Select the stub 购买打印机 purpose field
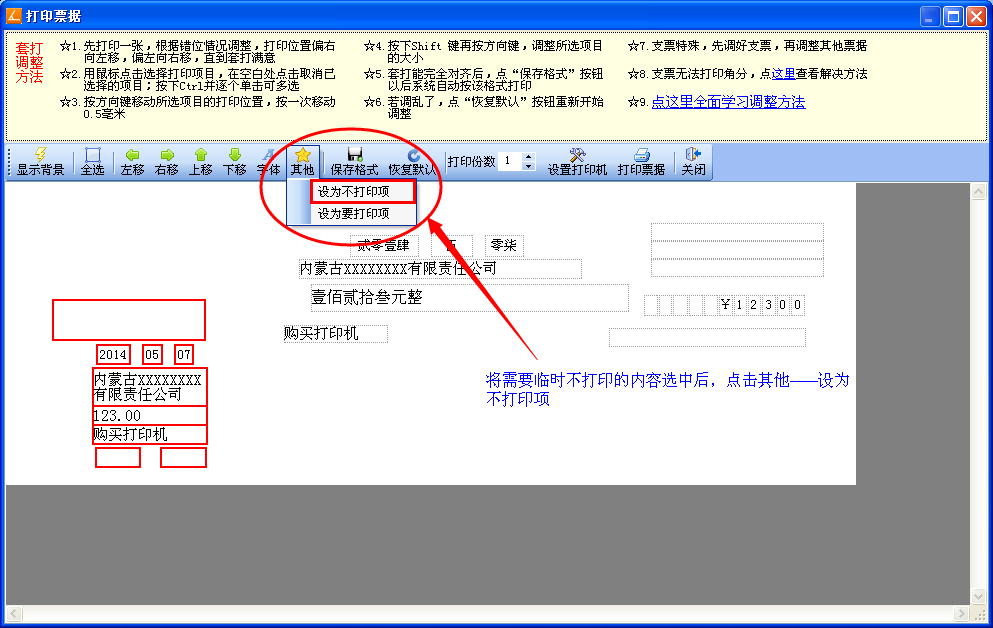 click(x=149, y=434)
